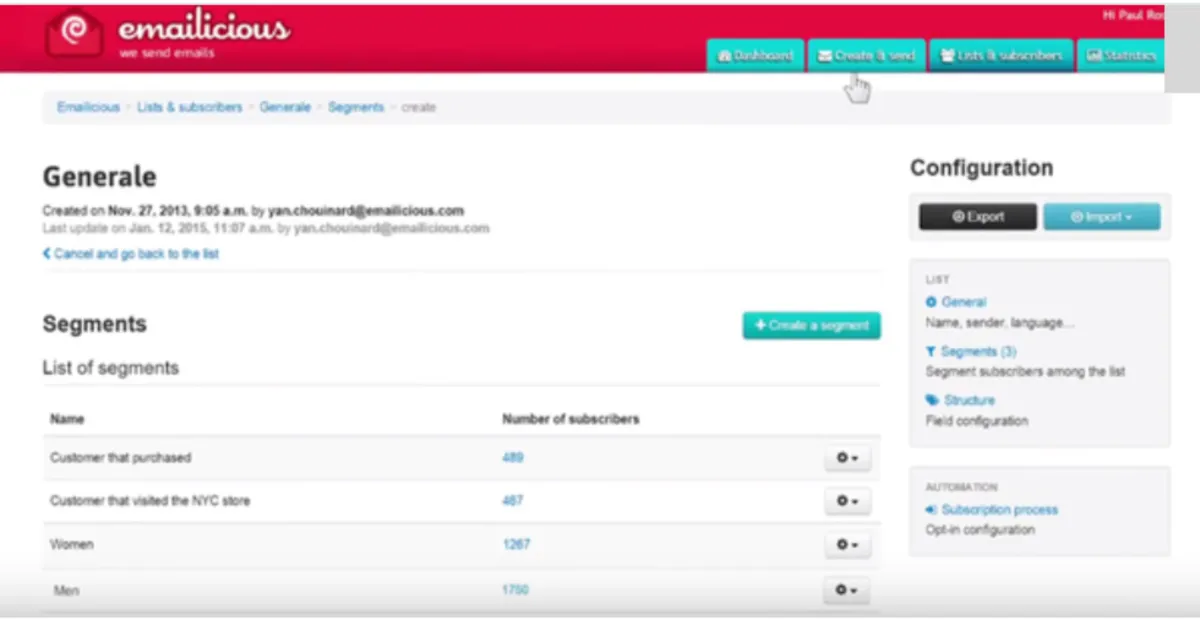Screen dimensions: 1200x620
Task: Click 'Customer that visited the NYC store' text
Action: click(x=150, y=501)
